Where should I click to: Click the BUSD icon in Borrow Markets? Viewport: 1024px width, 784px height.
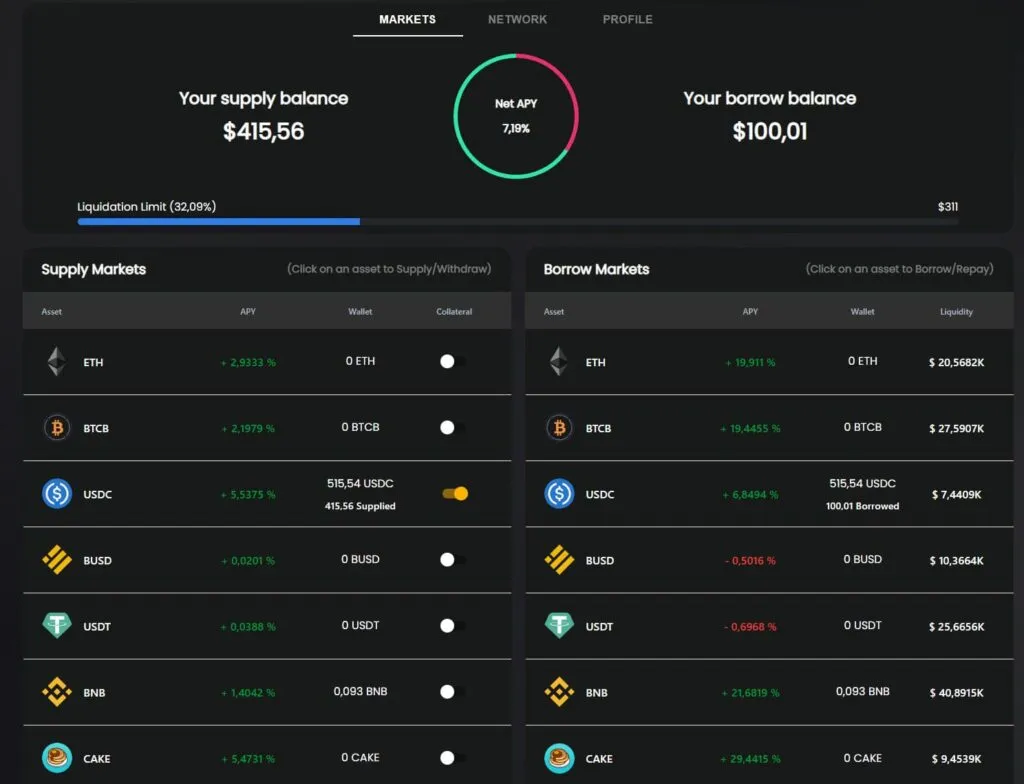tap(559, 560)
